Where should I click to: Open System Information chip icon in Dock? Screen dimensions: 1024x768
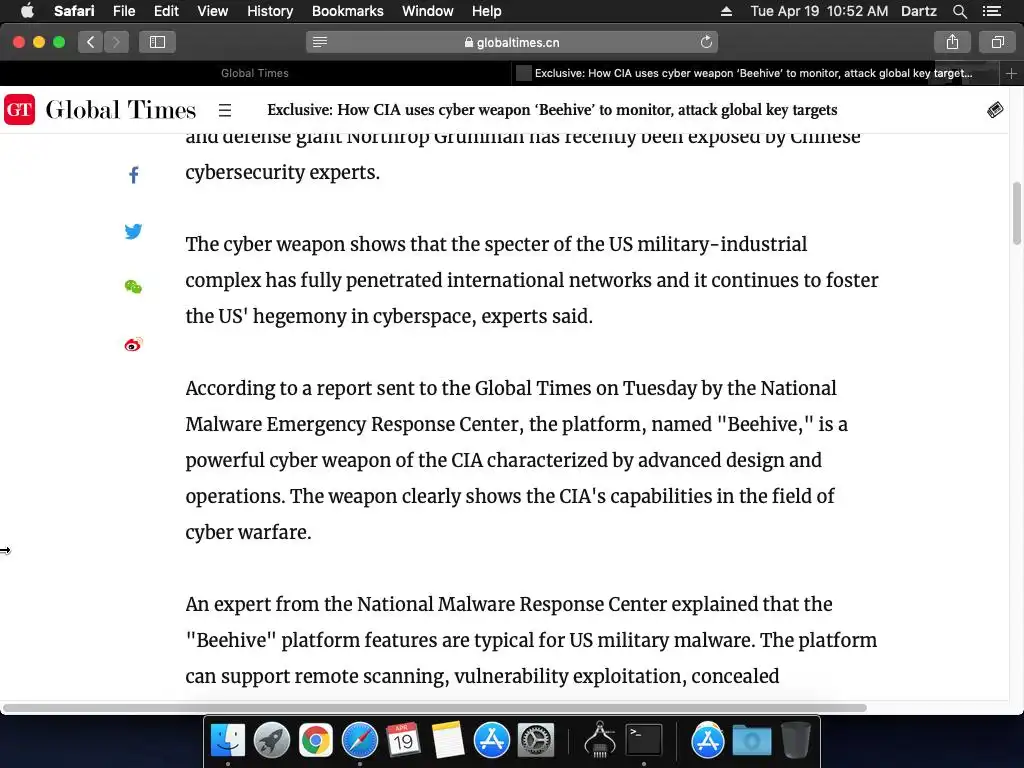point(600,741)
